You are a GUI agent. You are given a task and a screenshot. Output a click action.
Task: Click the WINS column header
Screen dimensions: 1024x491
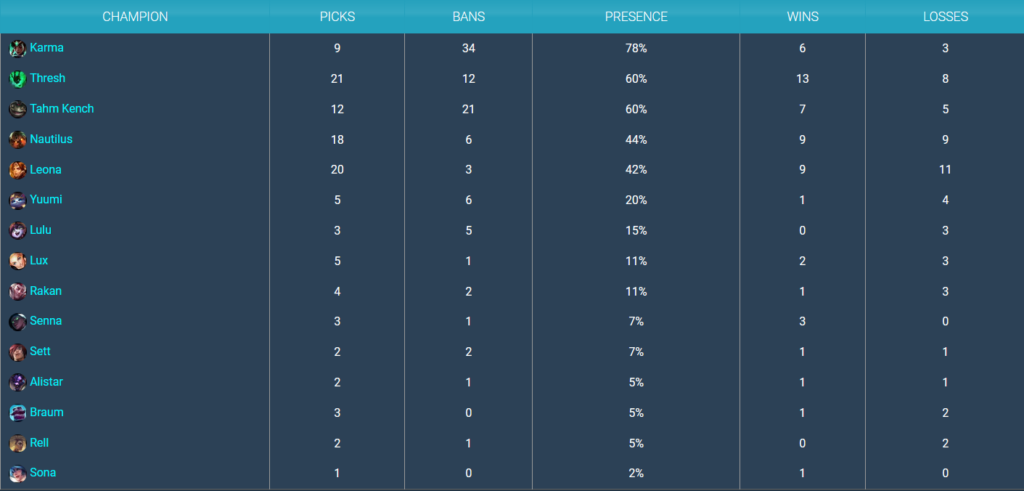803,17
